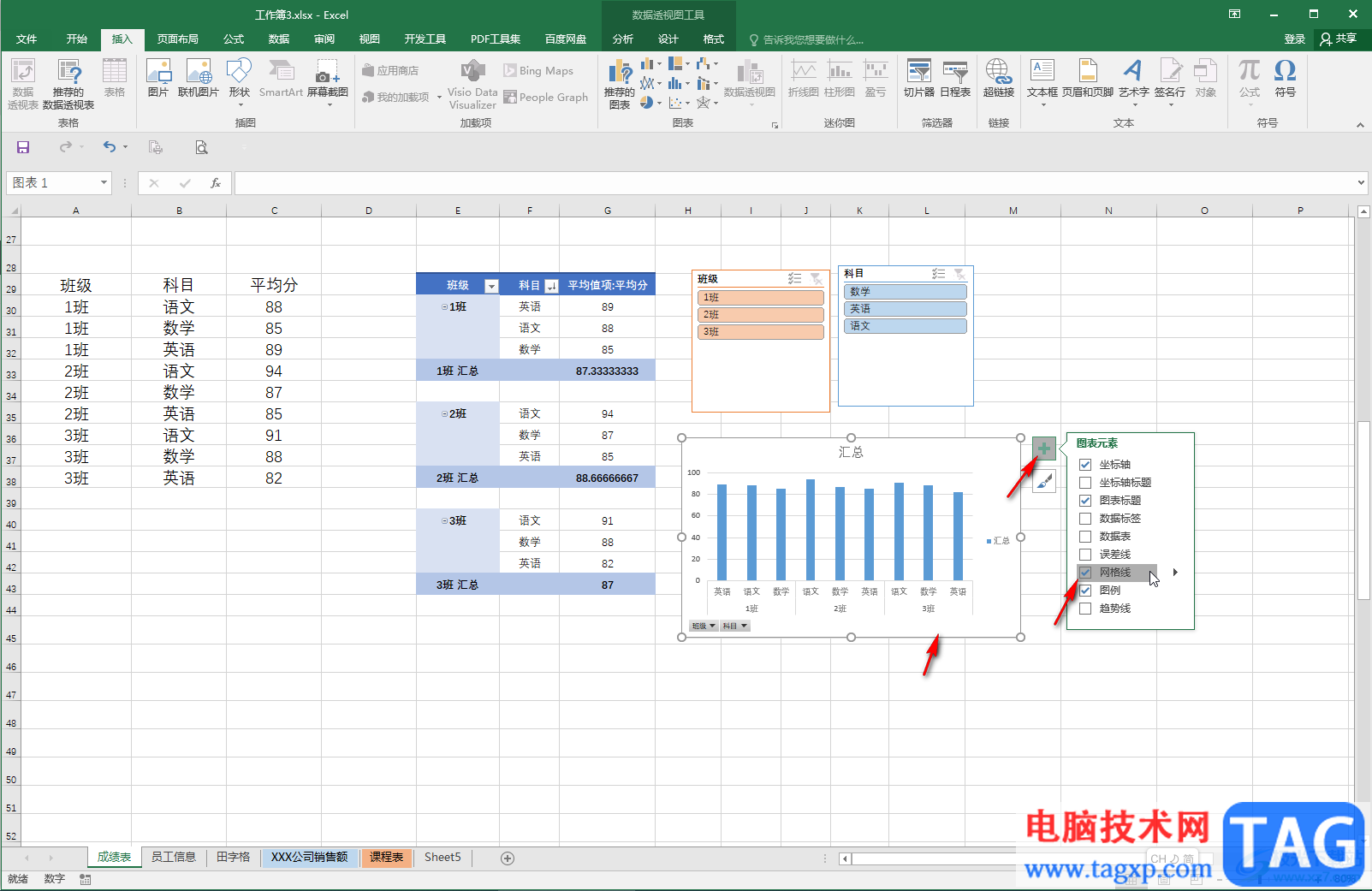Click the insert function fx button
Viewport: 1372px width, 891px height.
(216, 183)
